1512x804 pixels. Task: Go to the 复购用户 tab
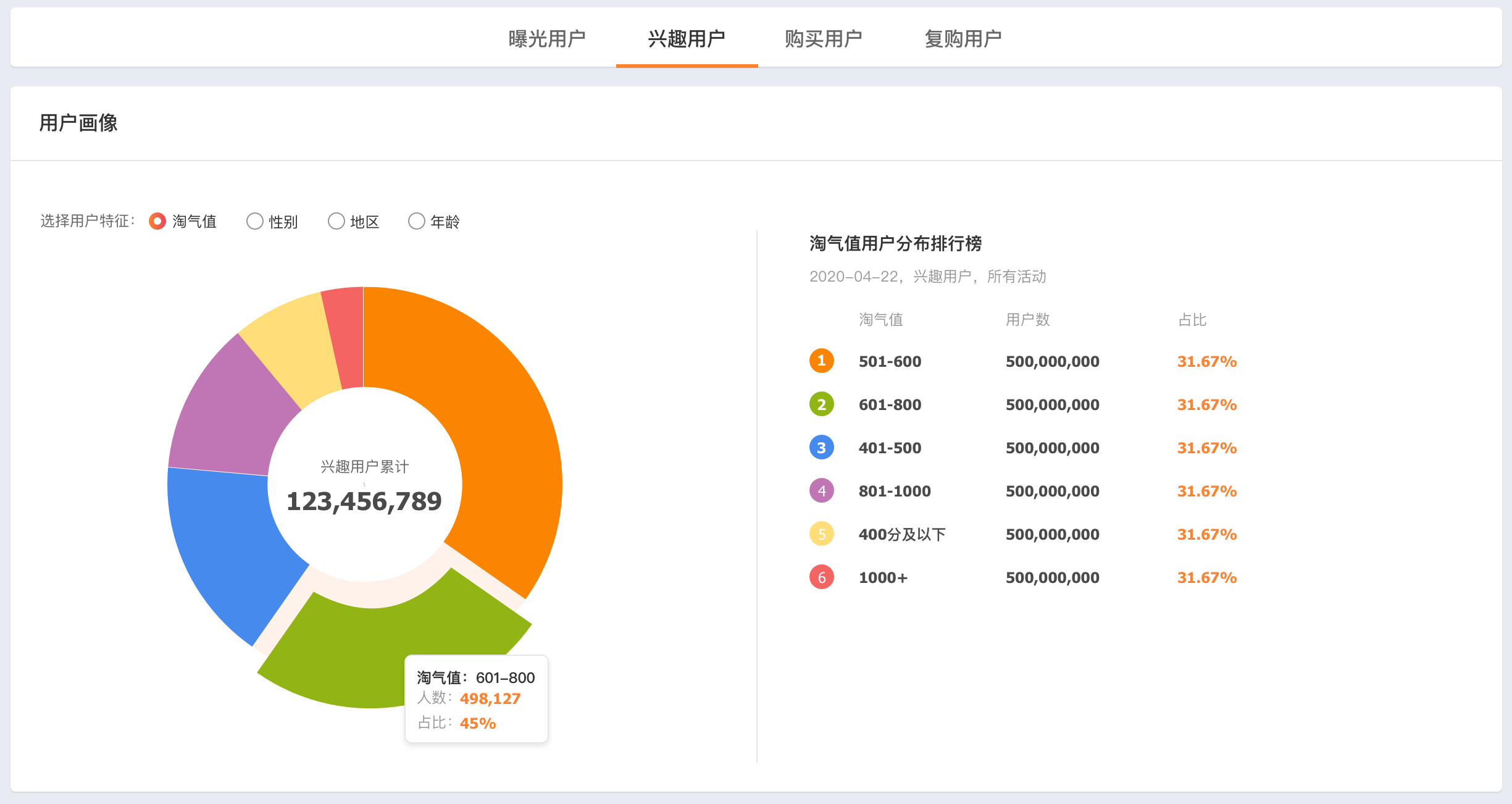coord(963,39)
